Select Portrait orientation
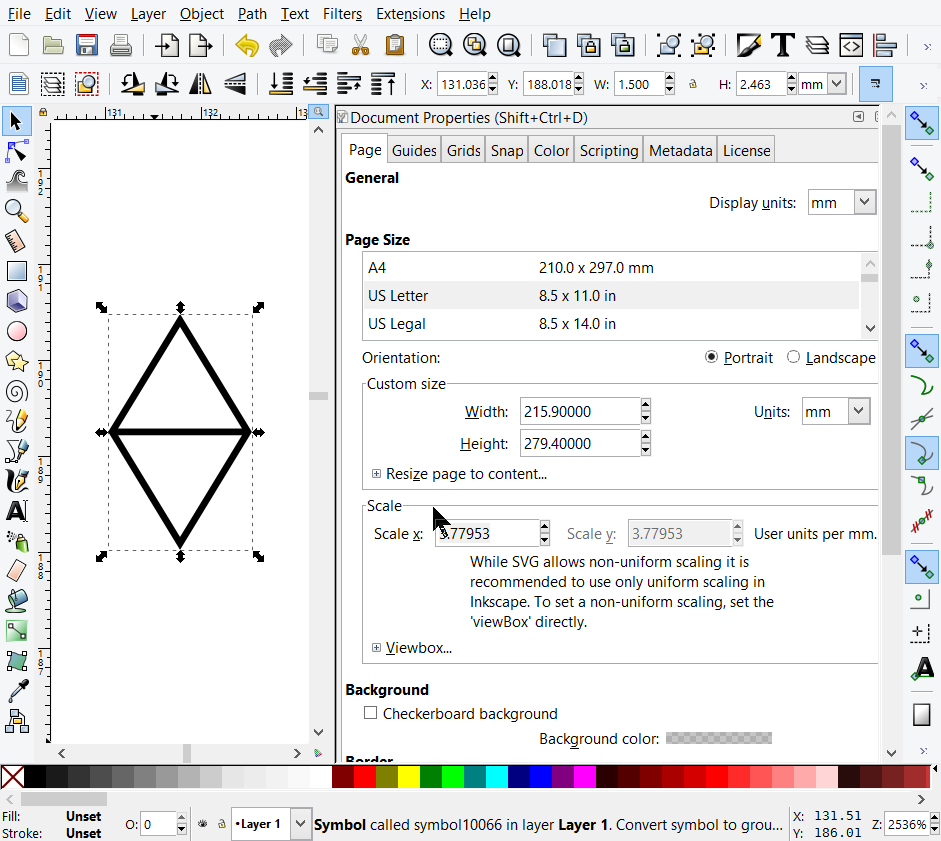 [711, 357]
